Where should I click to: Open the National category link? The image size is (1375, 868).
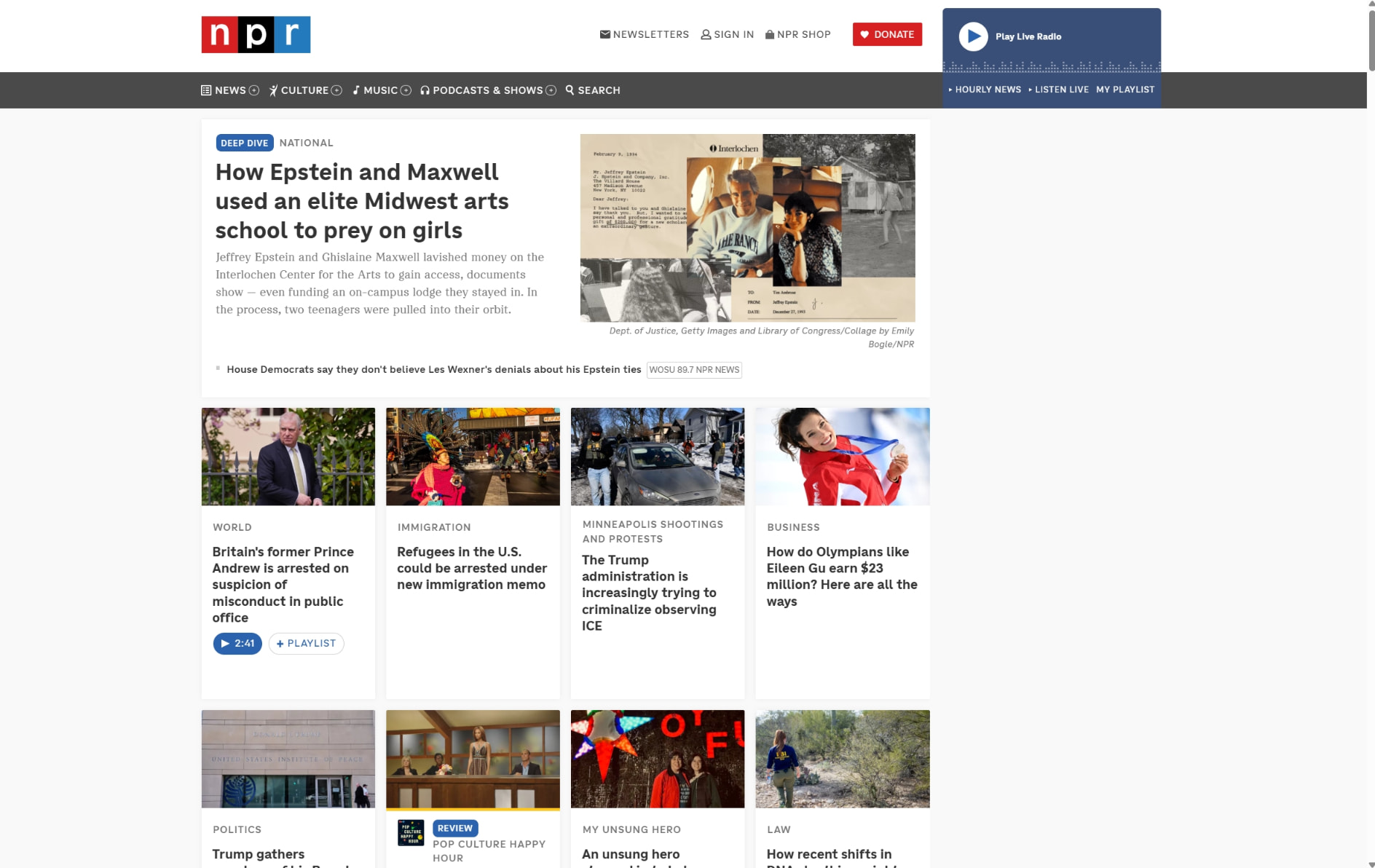(306, 143)
